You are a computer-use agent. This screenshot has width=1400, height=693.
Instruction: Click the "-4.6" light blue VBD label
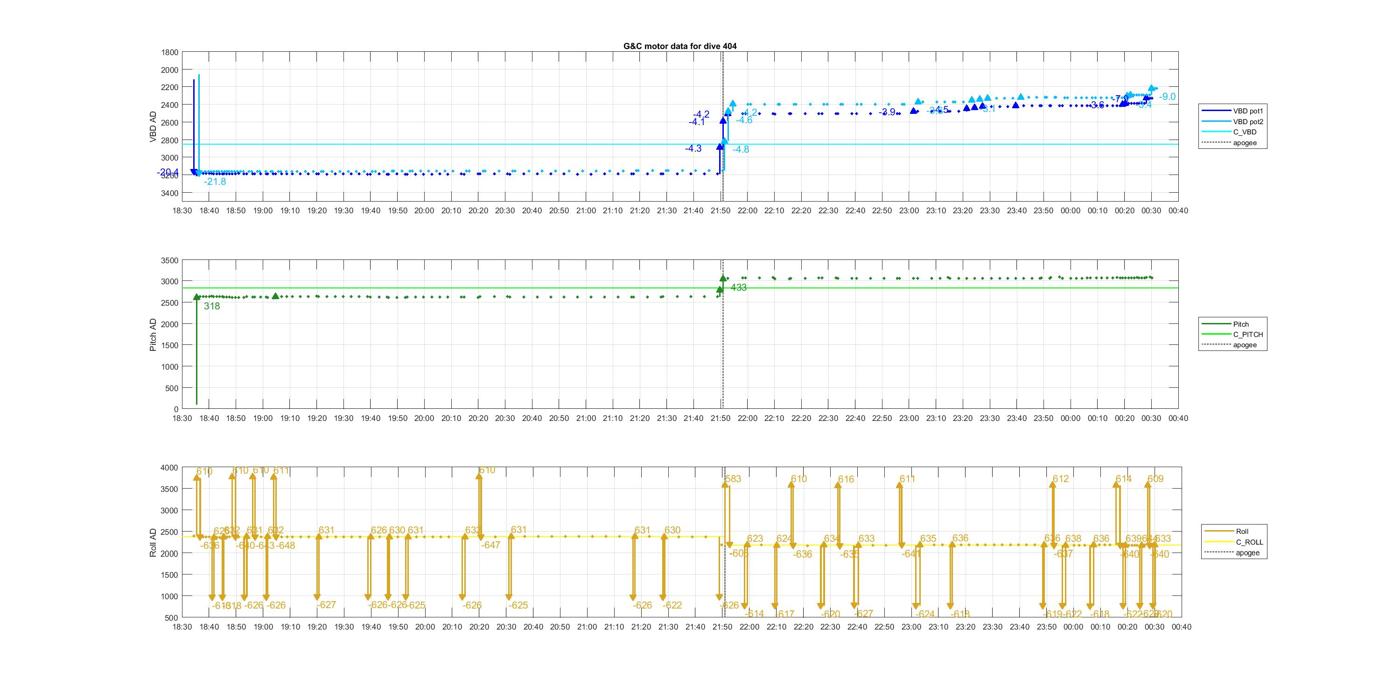click(x=745, y=120)
